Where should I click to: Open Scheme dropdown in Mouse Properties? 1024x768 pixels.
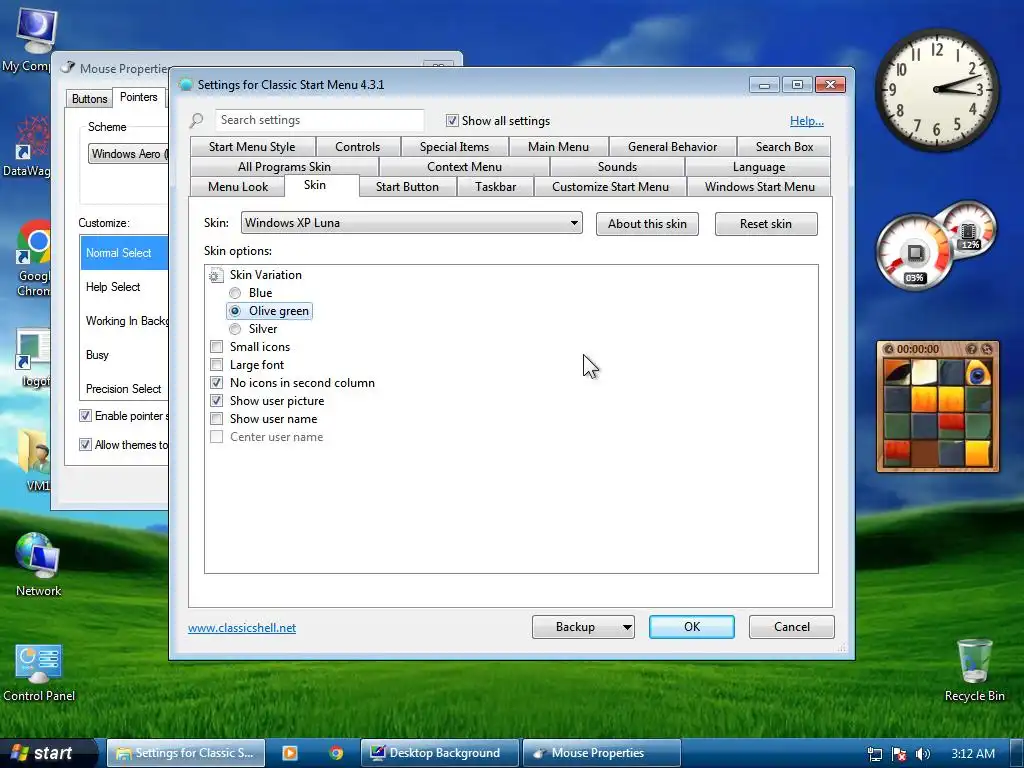pyautogui.click(x=128, y=154)
